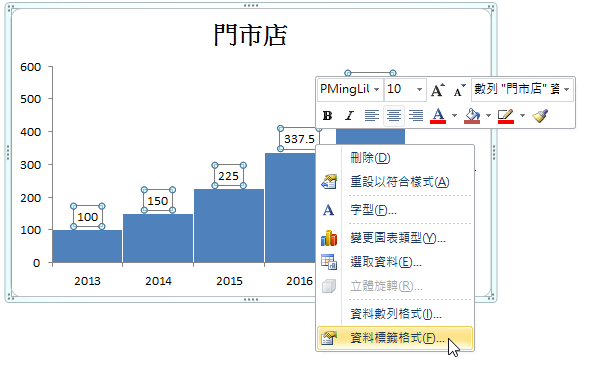Click the 字型 letter A icon
This screenshot has height=365, width=600.
pyautogui.click(x=329, y=210)
